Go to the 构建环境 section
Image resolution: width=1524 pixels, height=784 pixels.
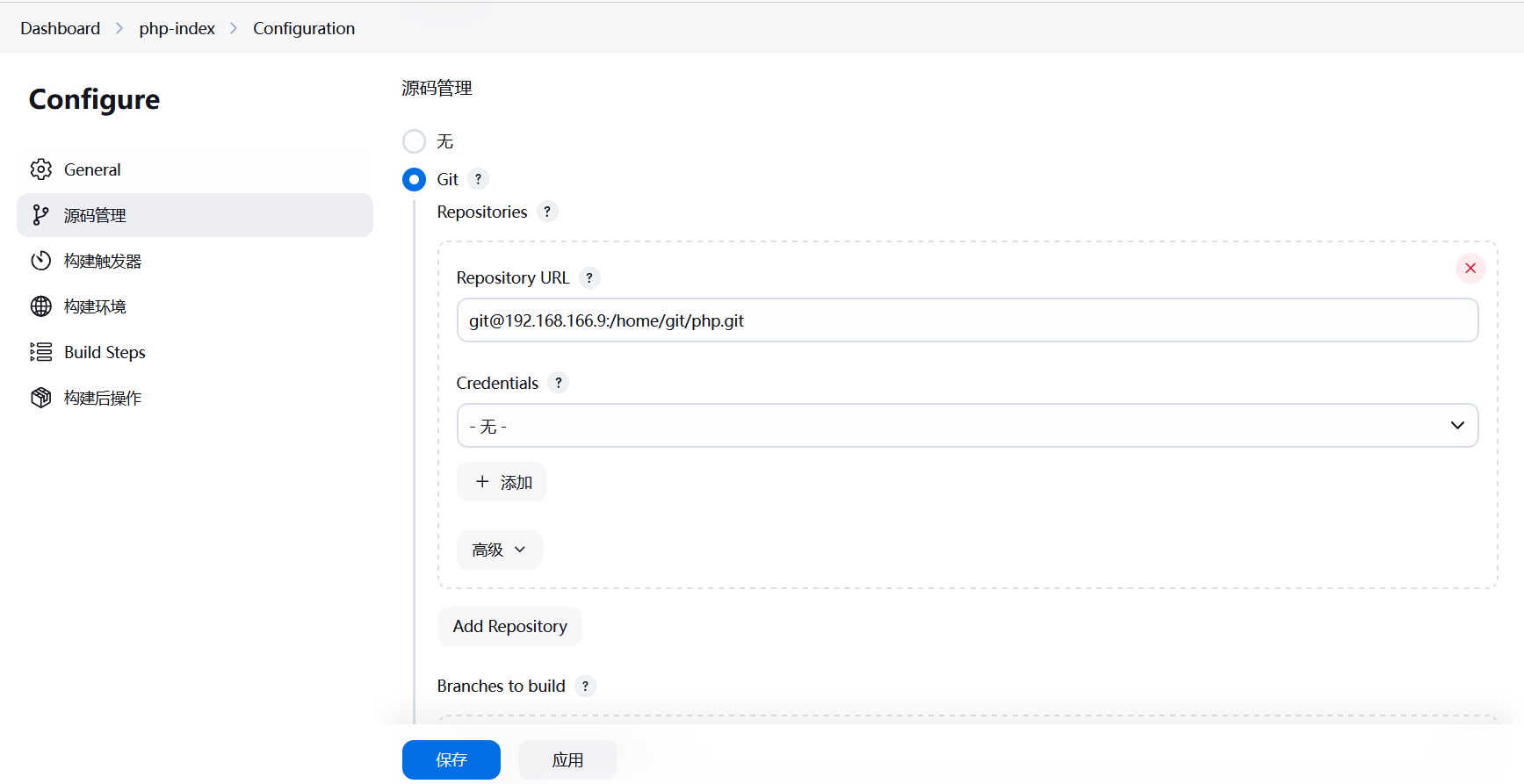pos(195,306)
